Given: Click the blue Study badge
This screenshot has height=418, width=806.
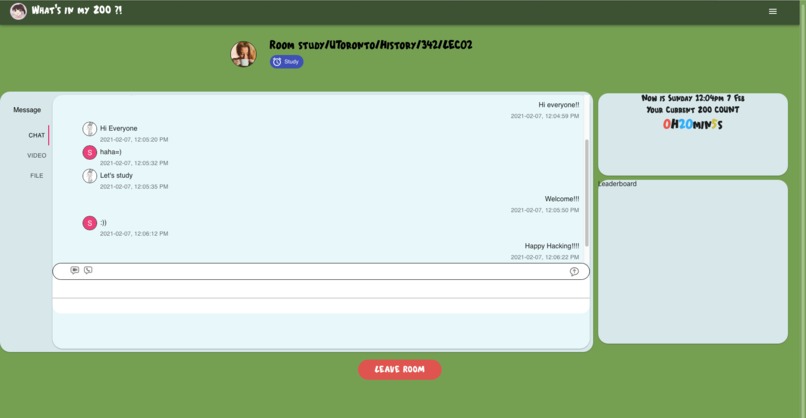Looking at the screenshot, I should point(286,62).
